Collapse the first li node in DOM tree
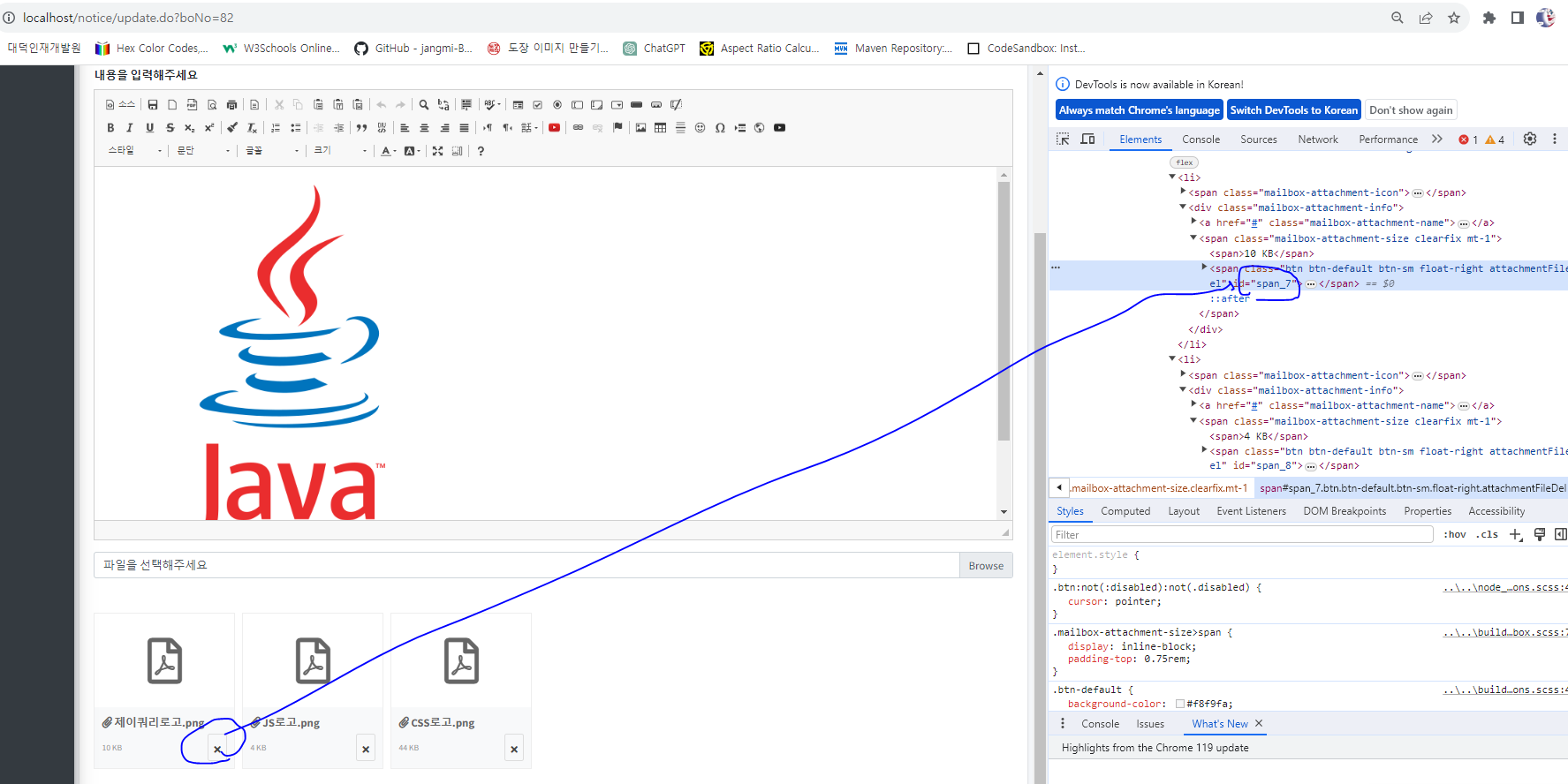1568x784 pixels. coord(1172,177)
